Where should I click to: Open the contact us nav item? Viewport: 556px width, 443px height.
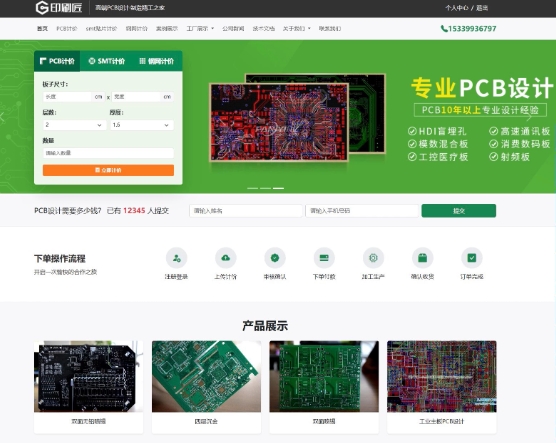coord(330,29)
